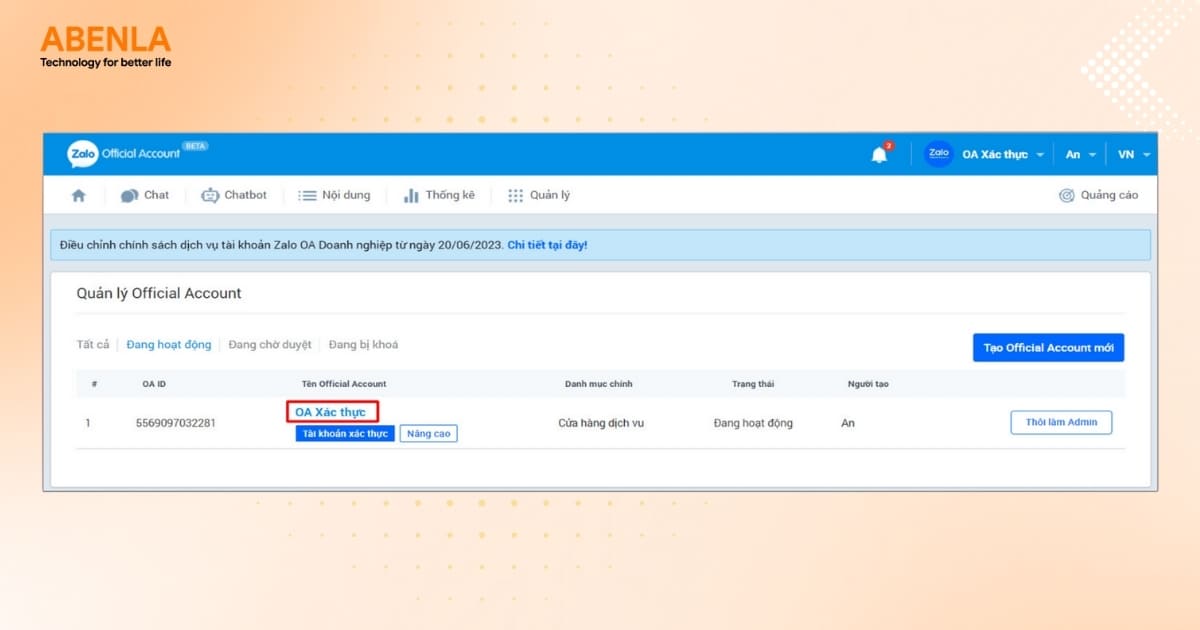Open the OA Xác thực account name link
The height and width of the screenshot is (630, 1200).
332,412
